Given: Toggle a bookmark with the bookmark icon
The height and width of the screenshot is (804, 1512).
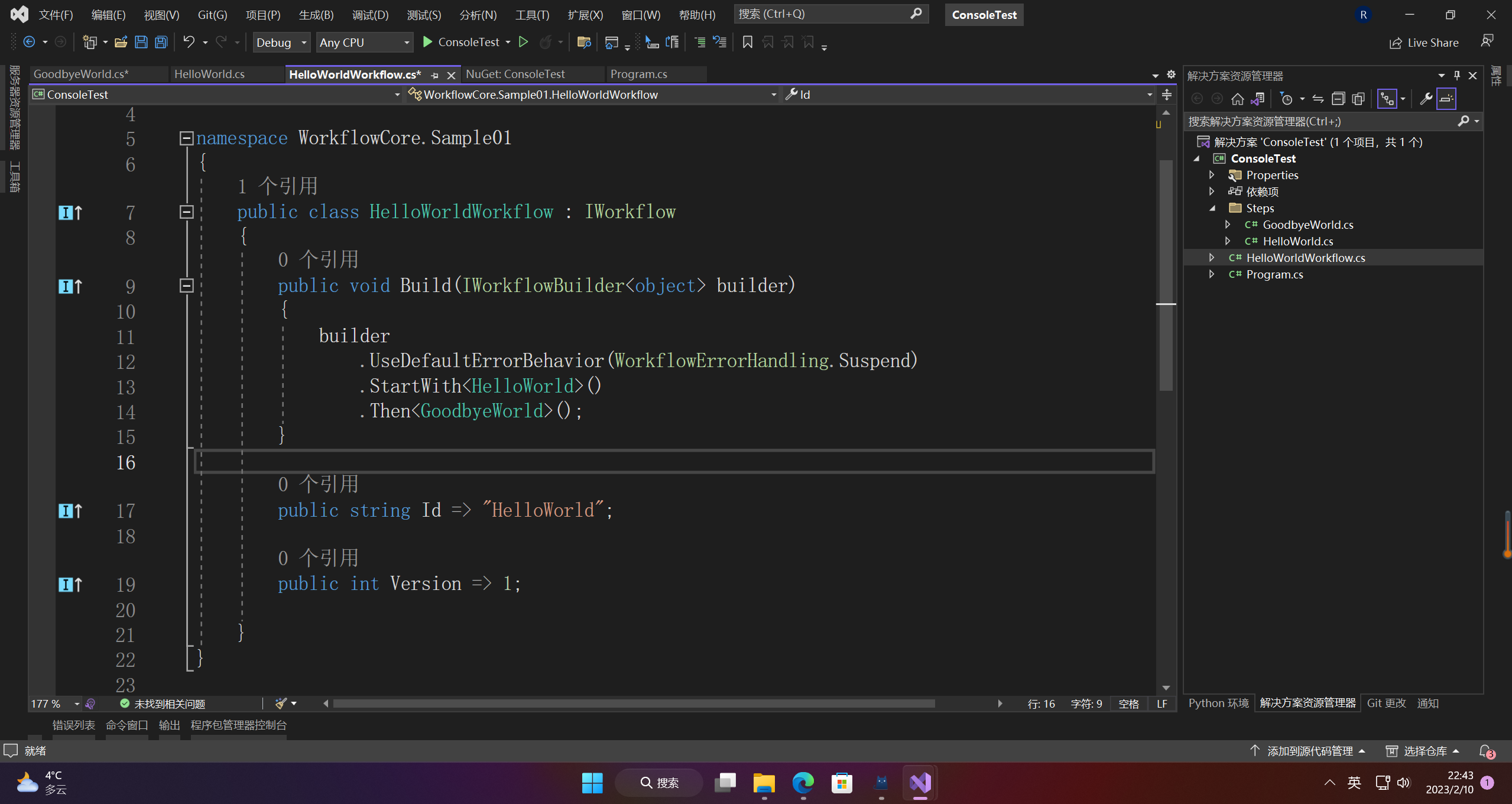Looking at the screenshot, I should coord(747,42).
